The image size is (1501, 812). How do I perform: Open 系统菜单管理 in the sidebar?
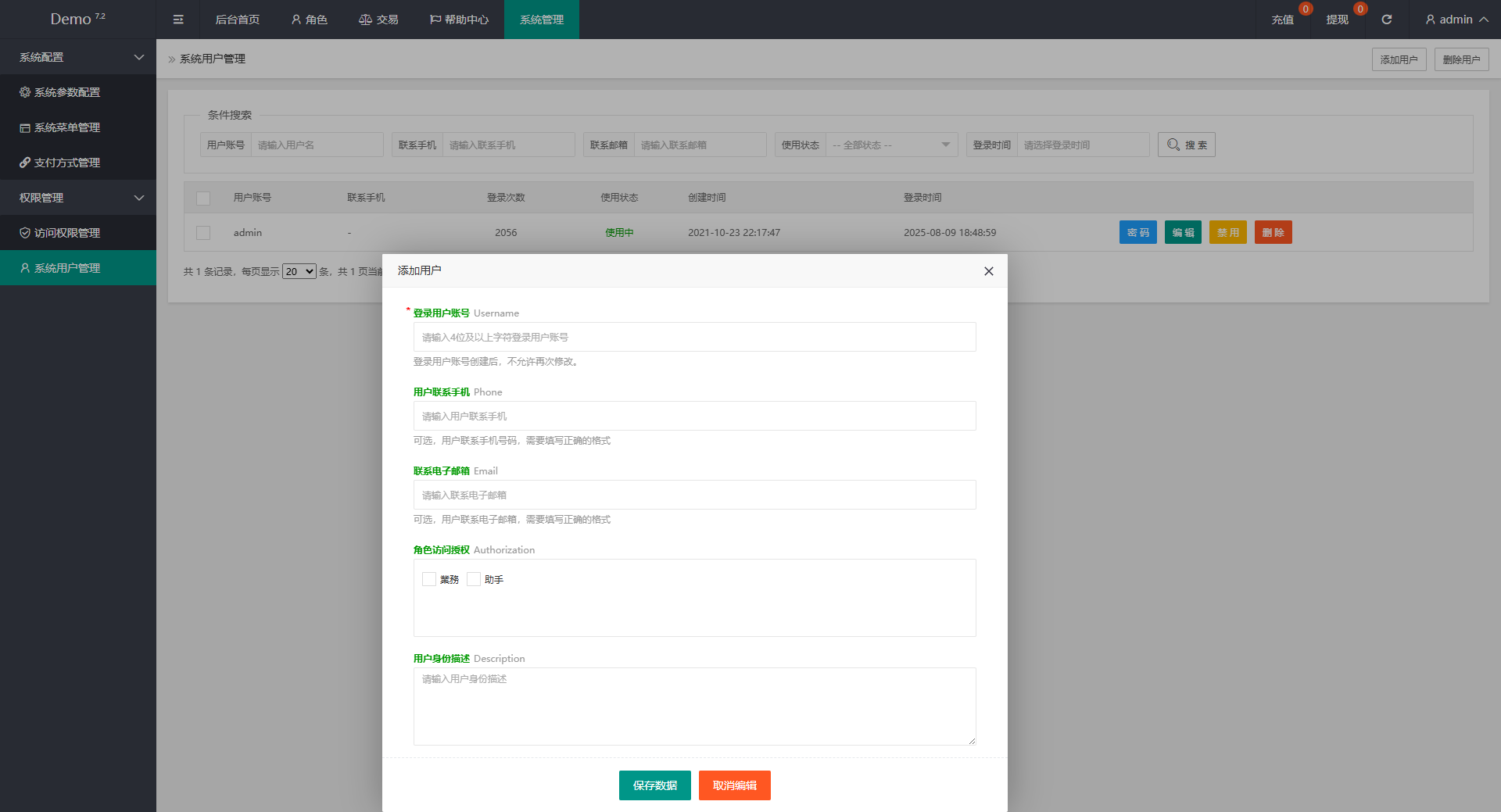[x=67, y=127]
